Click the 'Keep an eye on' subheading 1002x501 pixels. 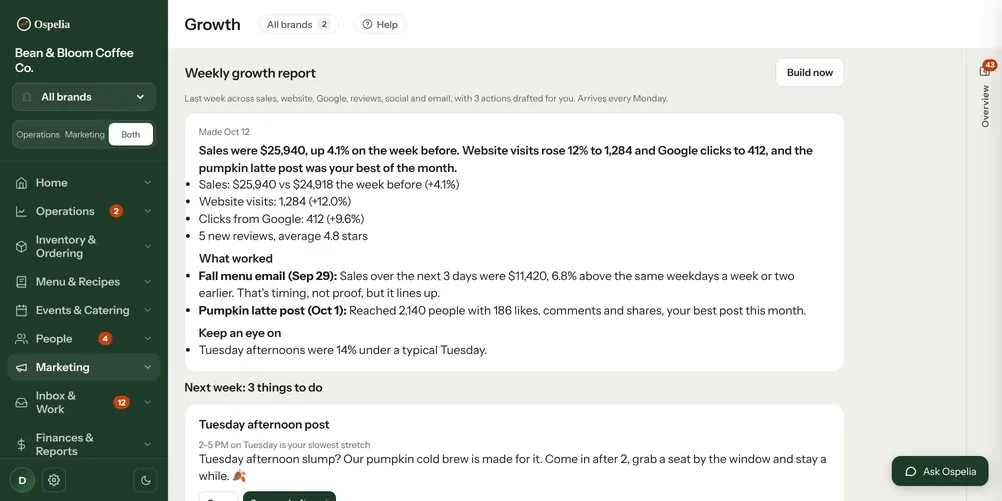[x=240, y=333]
